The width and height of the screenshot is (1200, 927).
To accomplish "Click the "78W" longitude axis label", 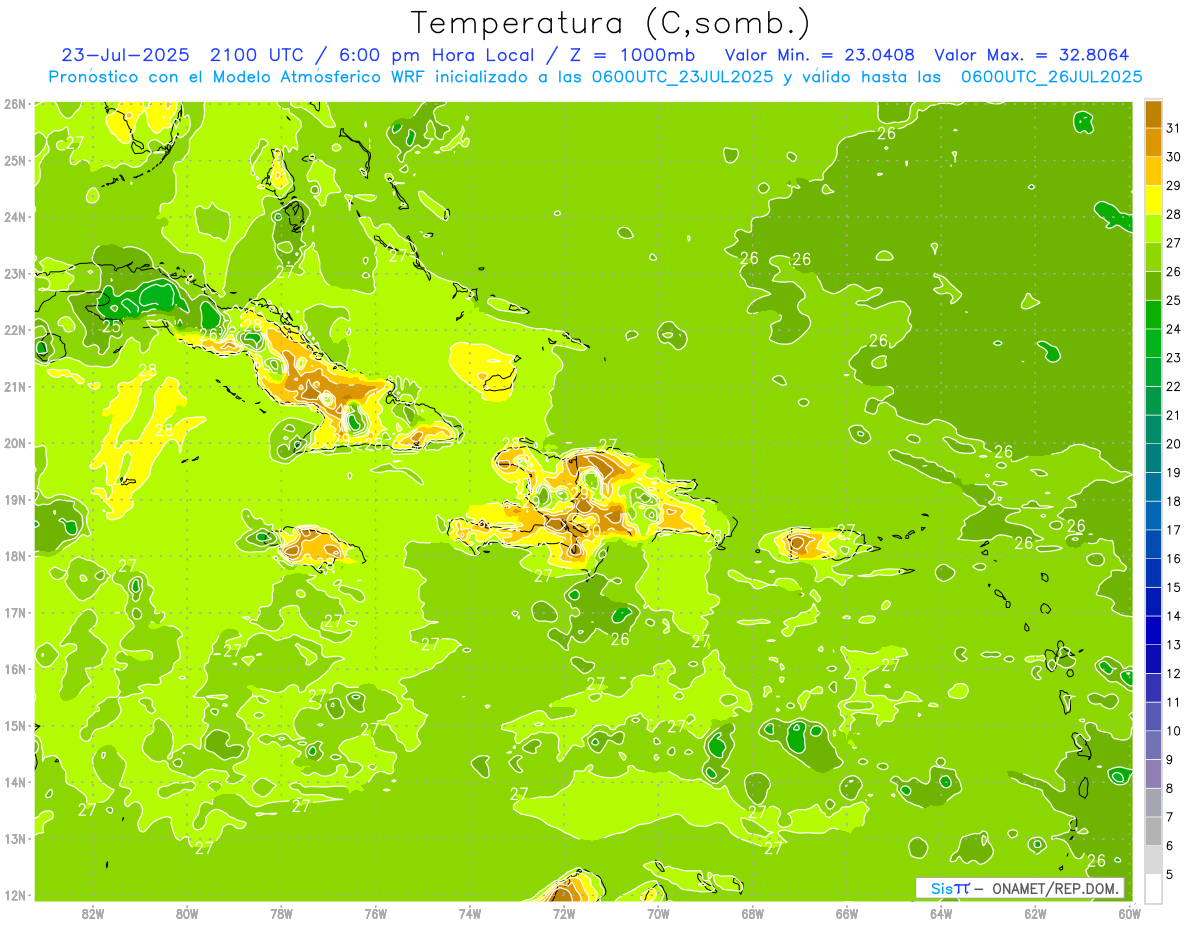I will tap(281, 914).
